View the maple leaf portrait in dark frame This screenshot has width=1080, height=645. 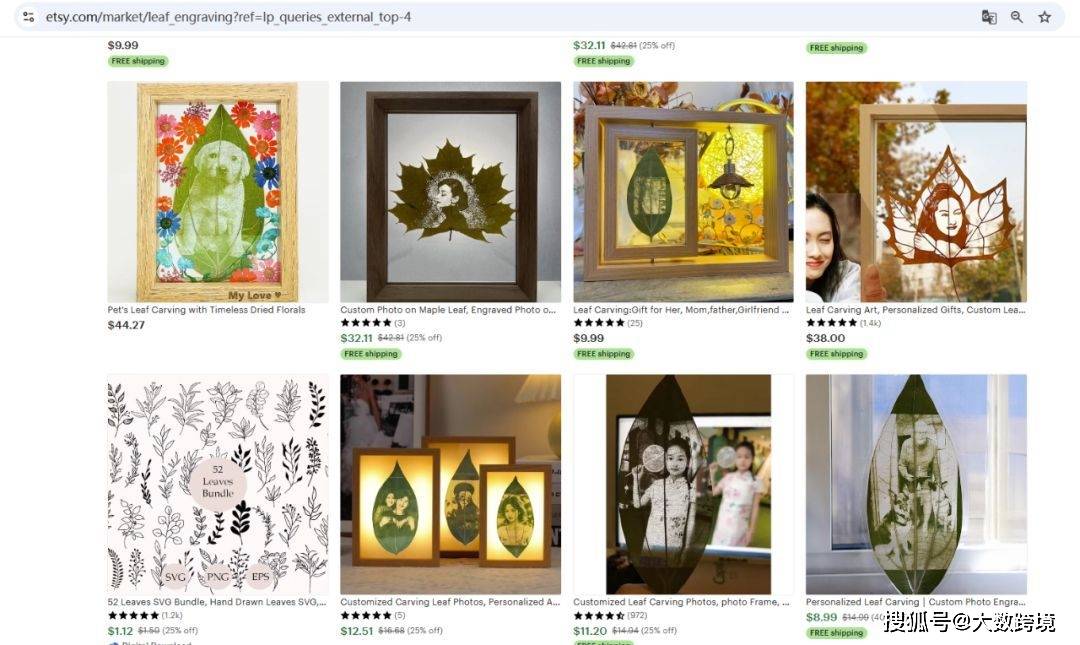click(x=450, y=192)
